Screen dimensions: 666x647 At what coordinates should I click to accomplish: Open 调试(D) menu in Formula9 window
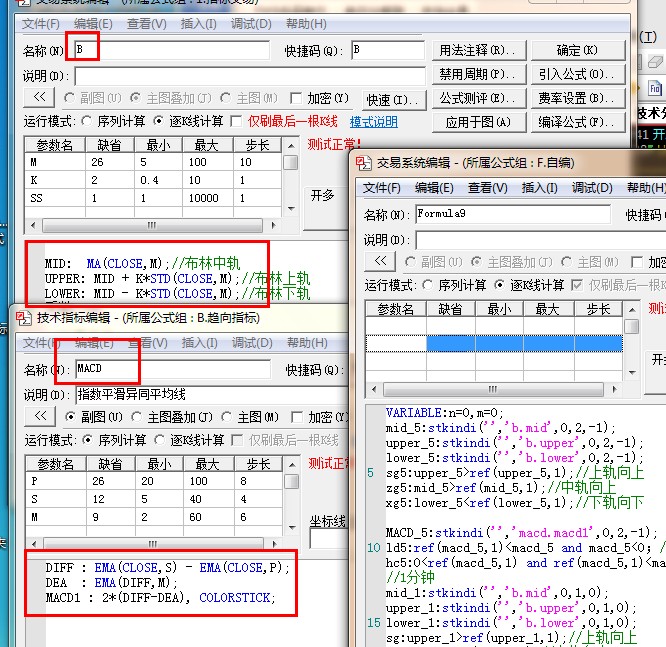[592, 188]
